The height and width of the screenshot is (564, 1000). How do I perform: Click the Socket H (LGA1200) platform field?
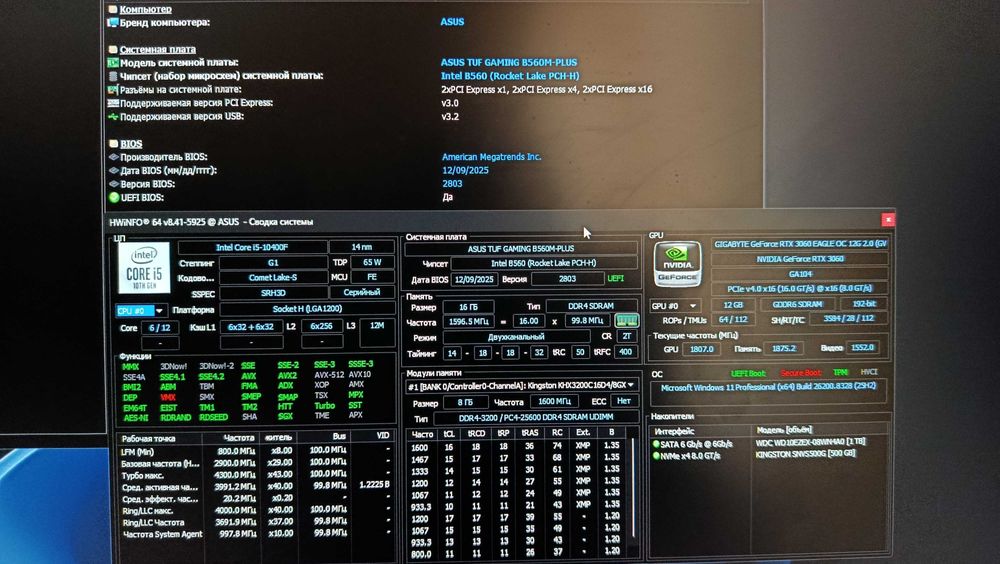(x=307, y=309)
